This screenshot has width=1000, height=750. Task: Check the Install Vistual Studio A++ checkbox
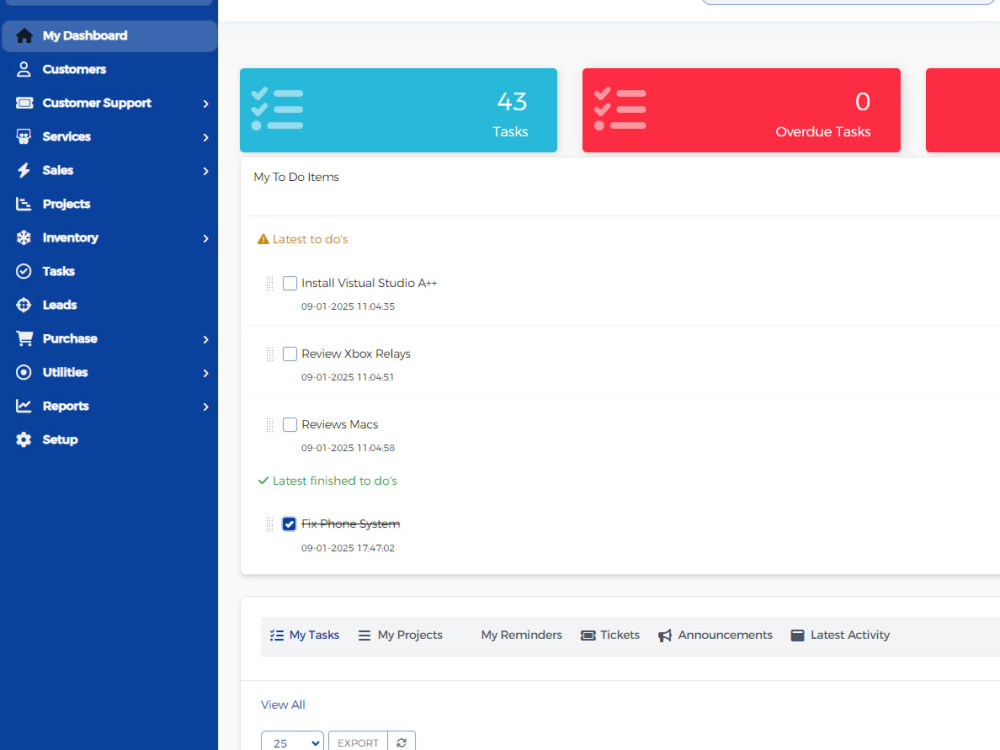[290, 283]
